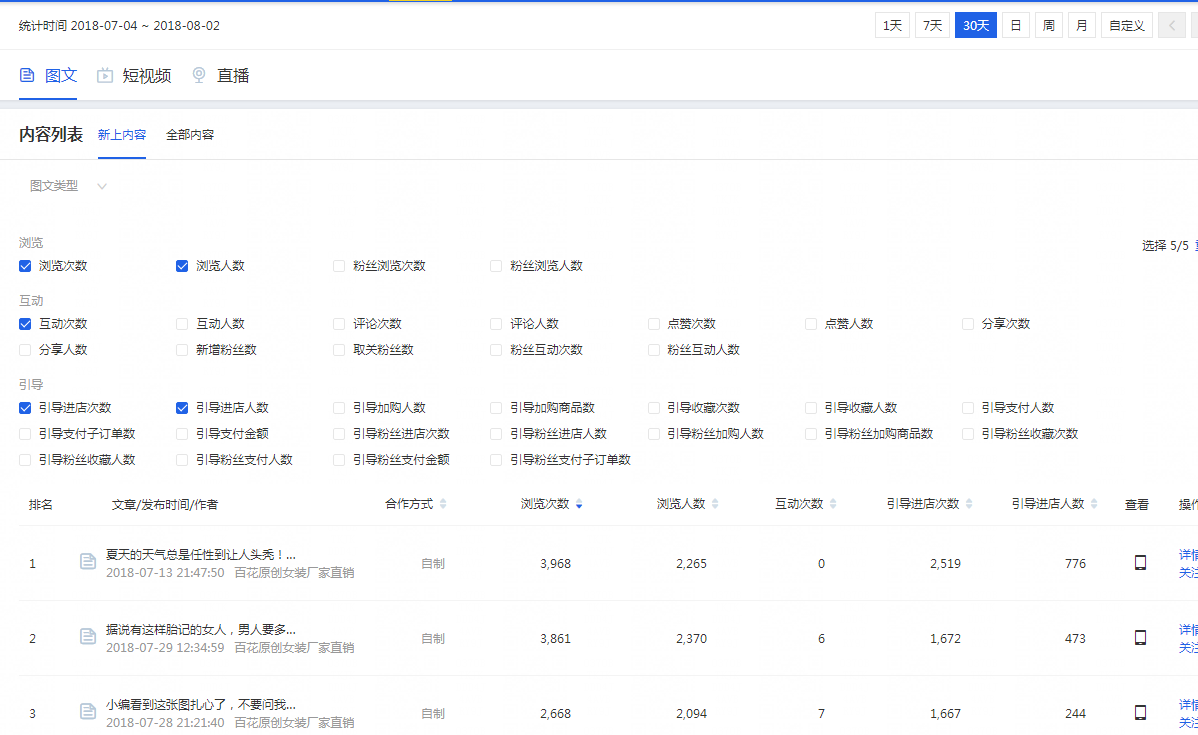Check the 分享次数 checkbox
1198x735 pixels.
click(x=968, y=324)
